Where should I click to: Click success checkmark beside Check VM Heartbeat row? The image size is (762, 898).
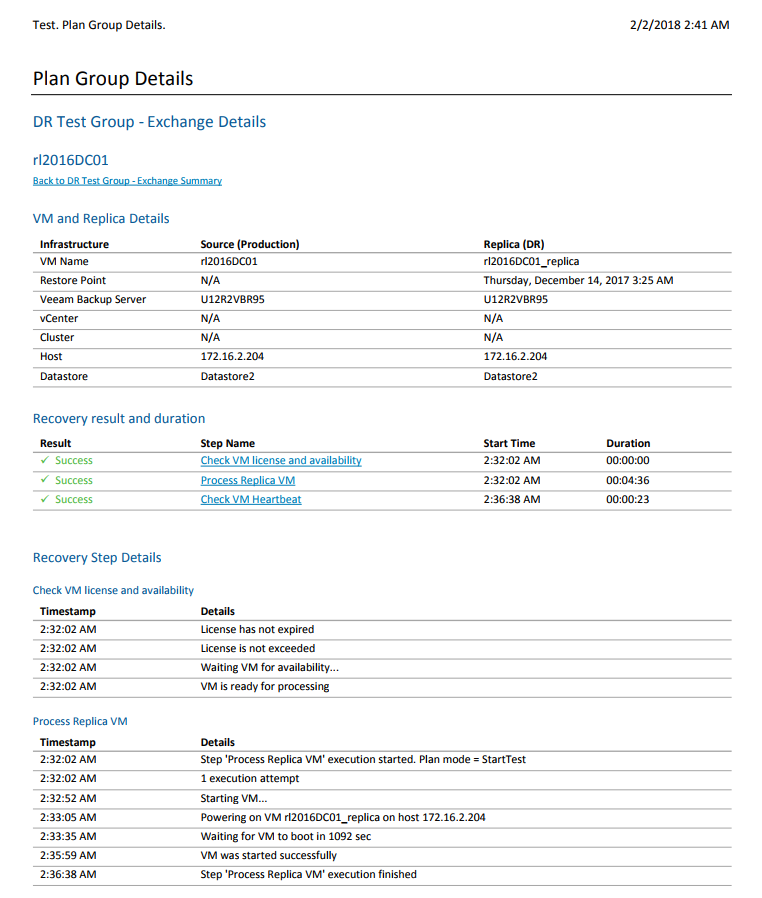pos(45,499)
